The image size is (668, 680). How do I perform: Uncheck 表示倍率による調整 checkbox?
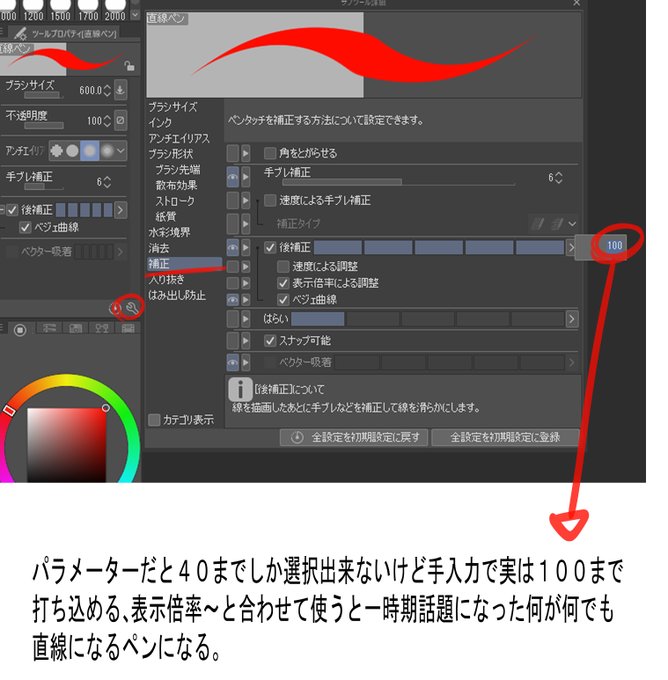283,283
